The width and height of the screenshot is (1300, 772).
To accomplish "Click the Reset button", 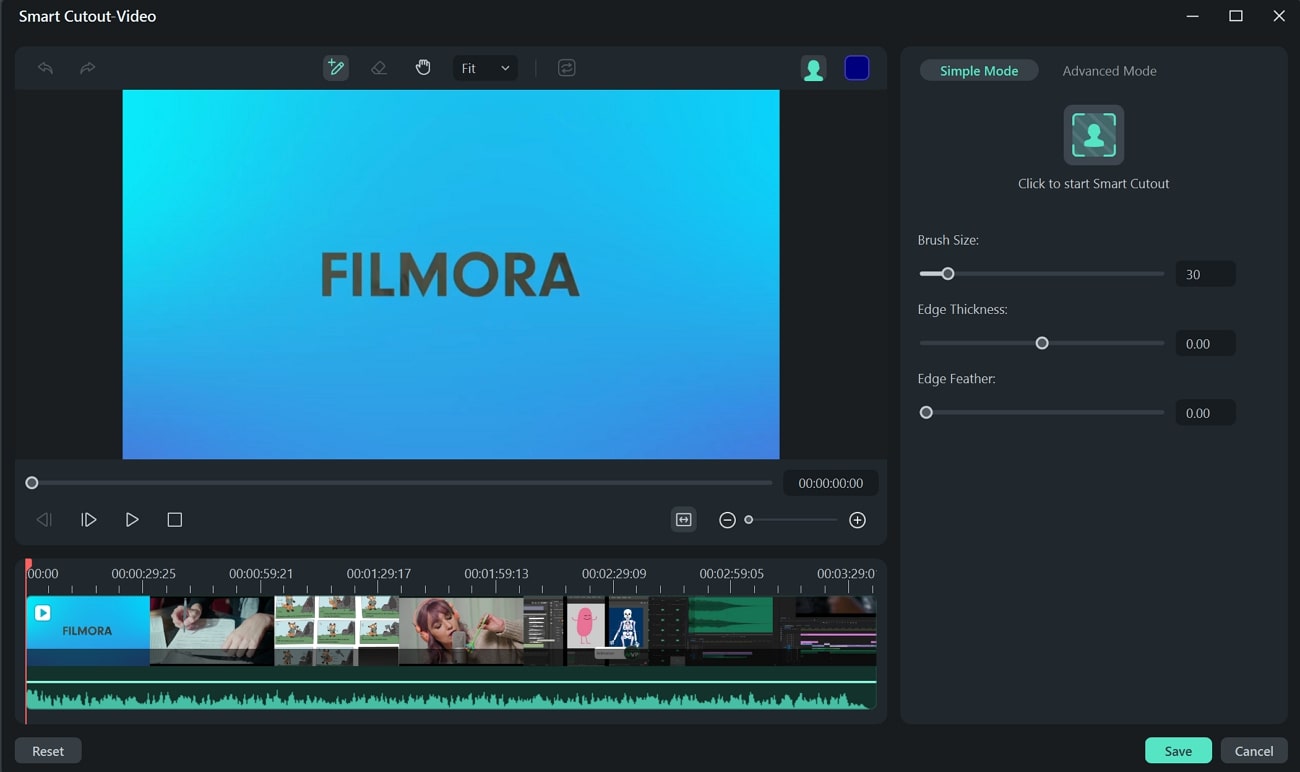I will (48, 751).
